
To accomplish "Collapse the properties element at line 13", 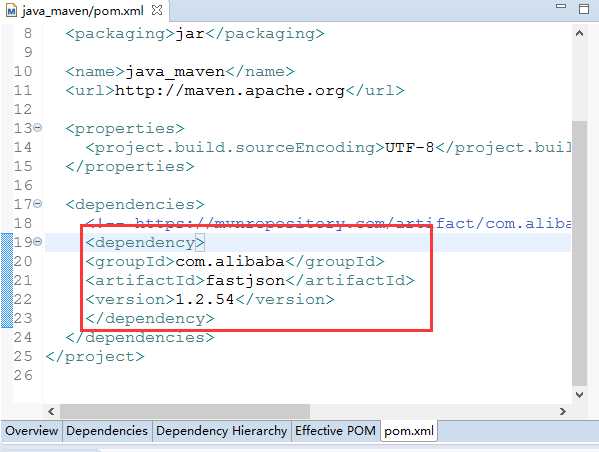I will point(37,128).
